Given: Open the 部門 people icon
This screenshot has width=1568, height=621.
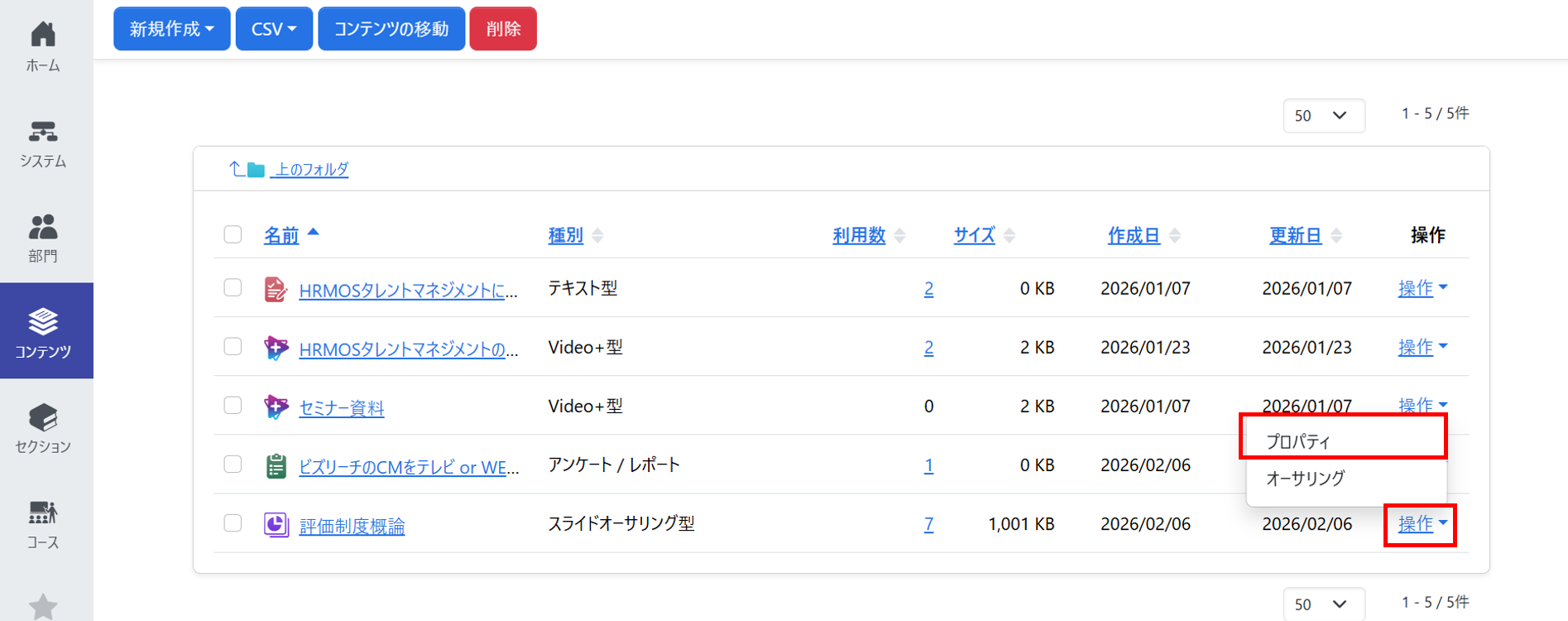Looking at the screenshot, I should pos(43,227).
